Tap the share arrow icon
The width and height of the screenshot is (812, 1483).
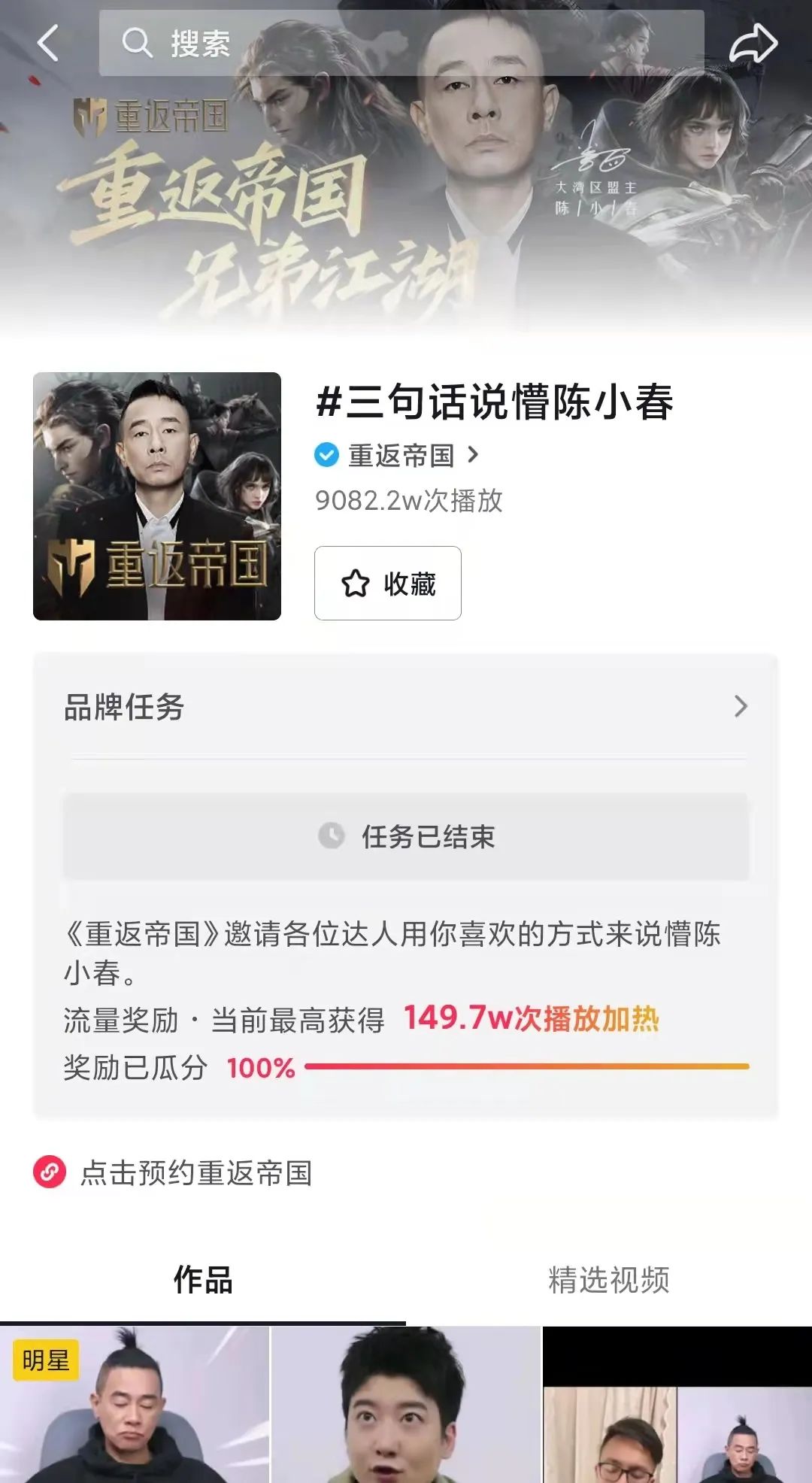coord(753,43)
